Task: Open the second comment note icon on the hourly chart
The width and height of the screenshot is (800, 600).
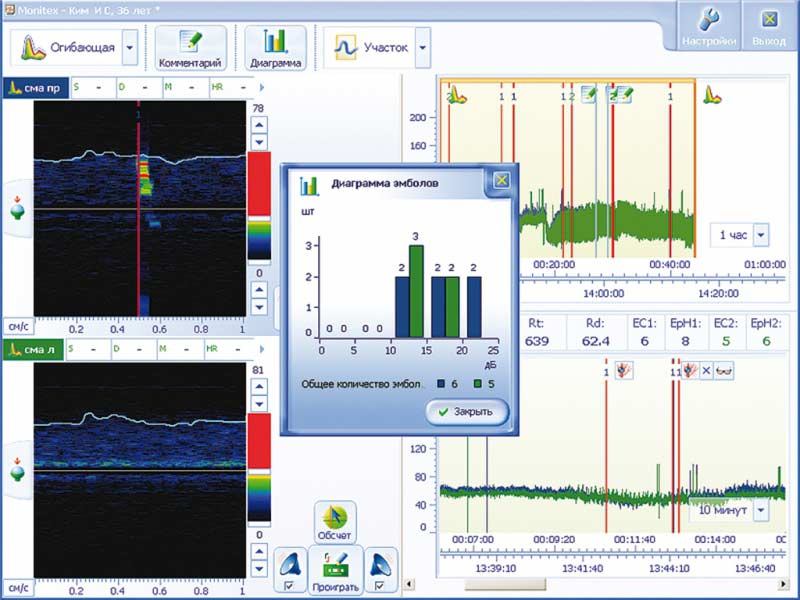Action: pyautogui.click(x=625, y=94)
